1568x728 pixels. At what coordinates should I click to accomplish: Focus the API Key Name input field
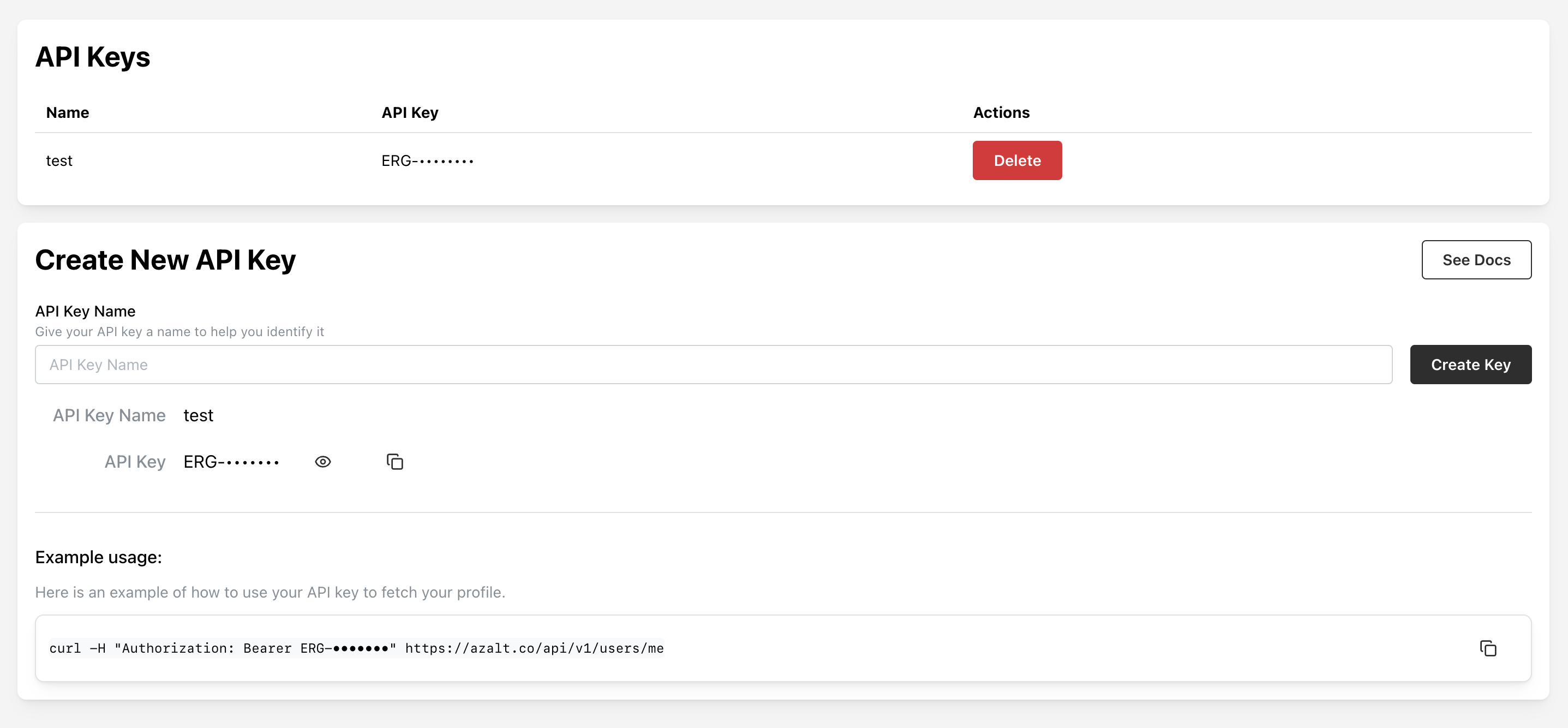(x=713, y=365)
